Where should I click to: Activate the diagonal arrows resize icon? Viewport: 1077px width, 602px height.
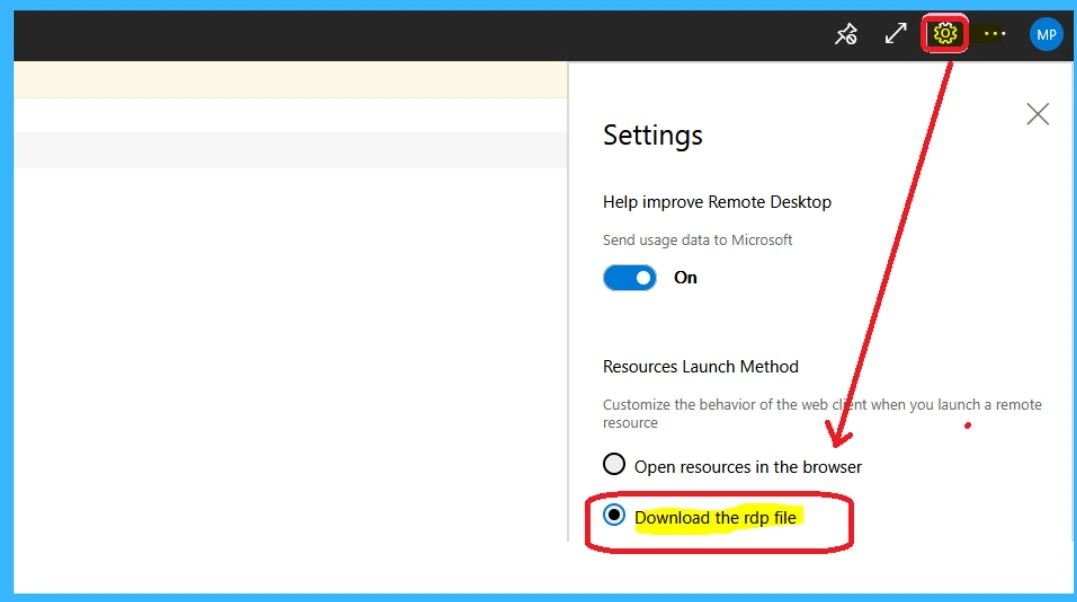click(895, 33)
